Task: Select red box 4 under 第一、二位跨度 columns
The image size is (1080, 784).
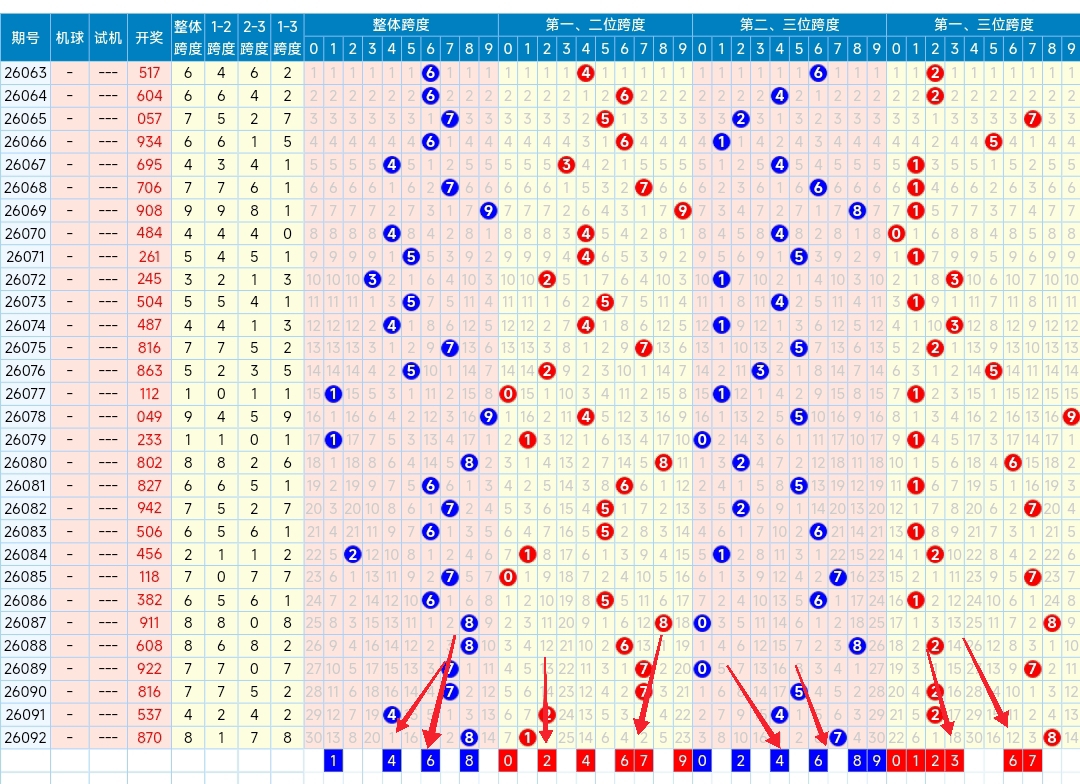Action: pyautogui.click(x=585, y=761)
